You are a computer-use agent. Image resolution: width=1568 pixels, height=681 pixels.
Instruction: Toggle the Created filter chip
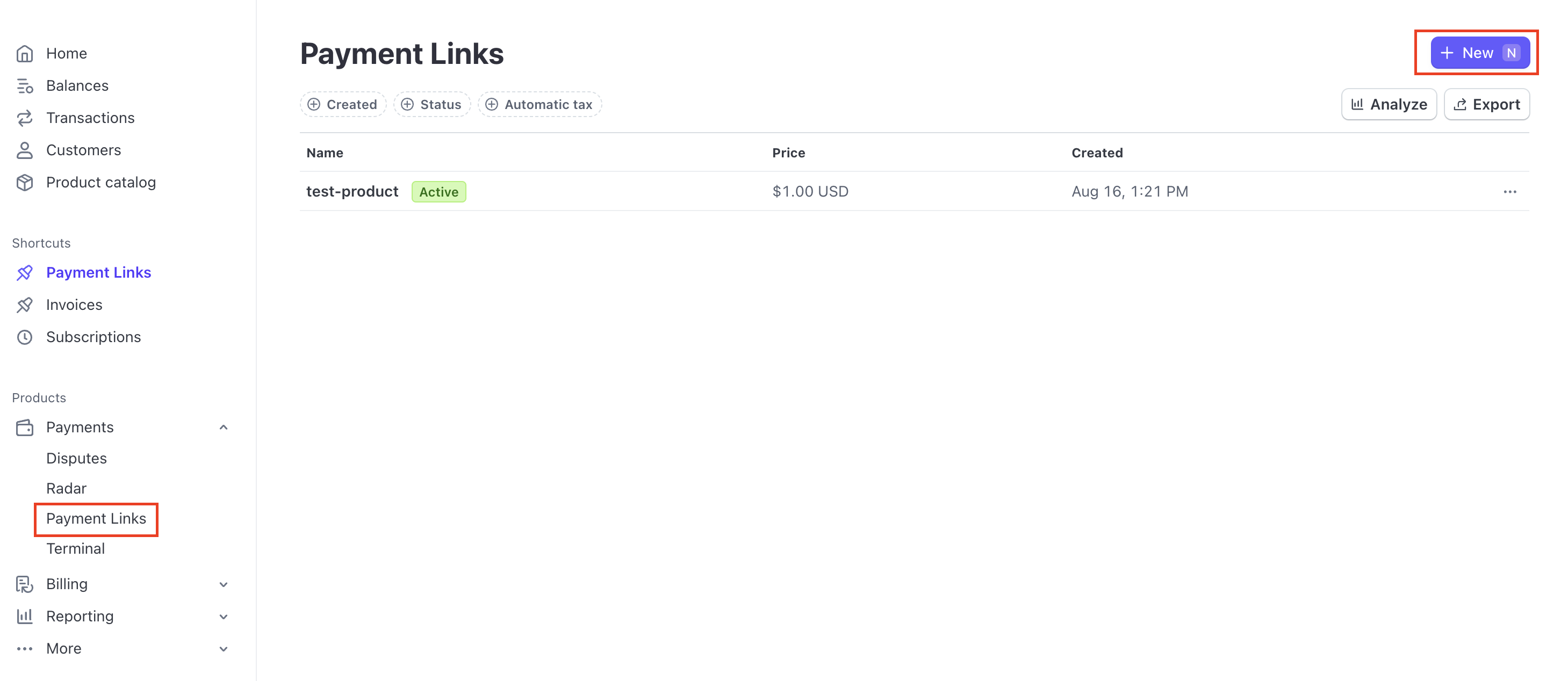click(343, 104)
